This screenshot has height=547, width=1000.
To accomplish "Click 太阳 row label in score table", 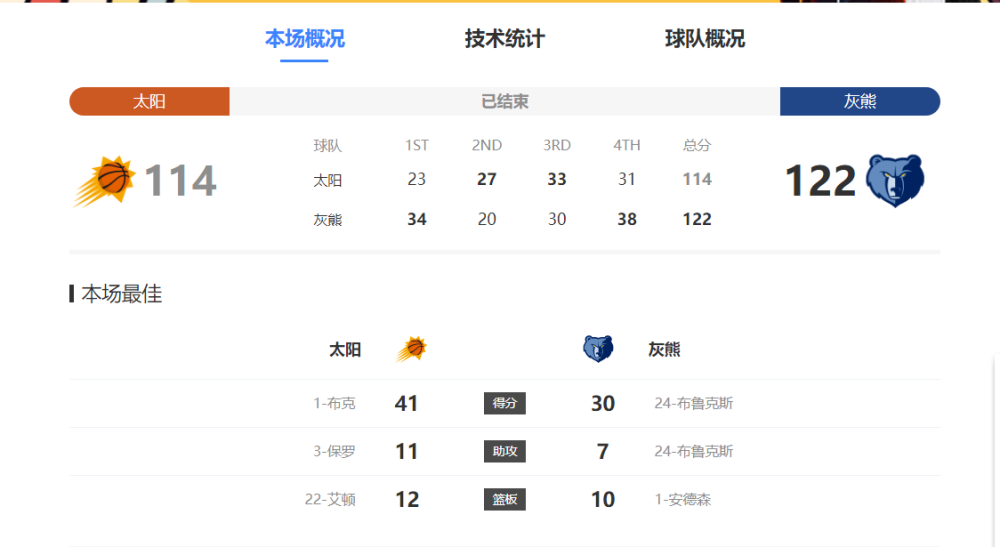I will point(328,180).
